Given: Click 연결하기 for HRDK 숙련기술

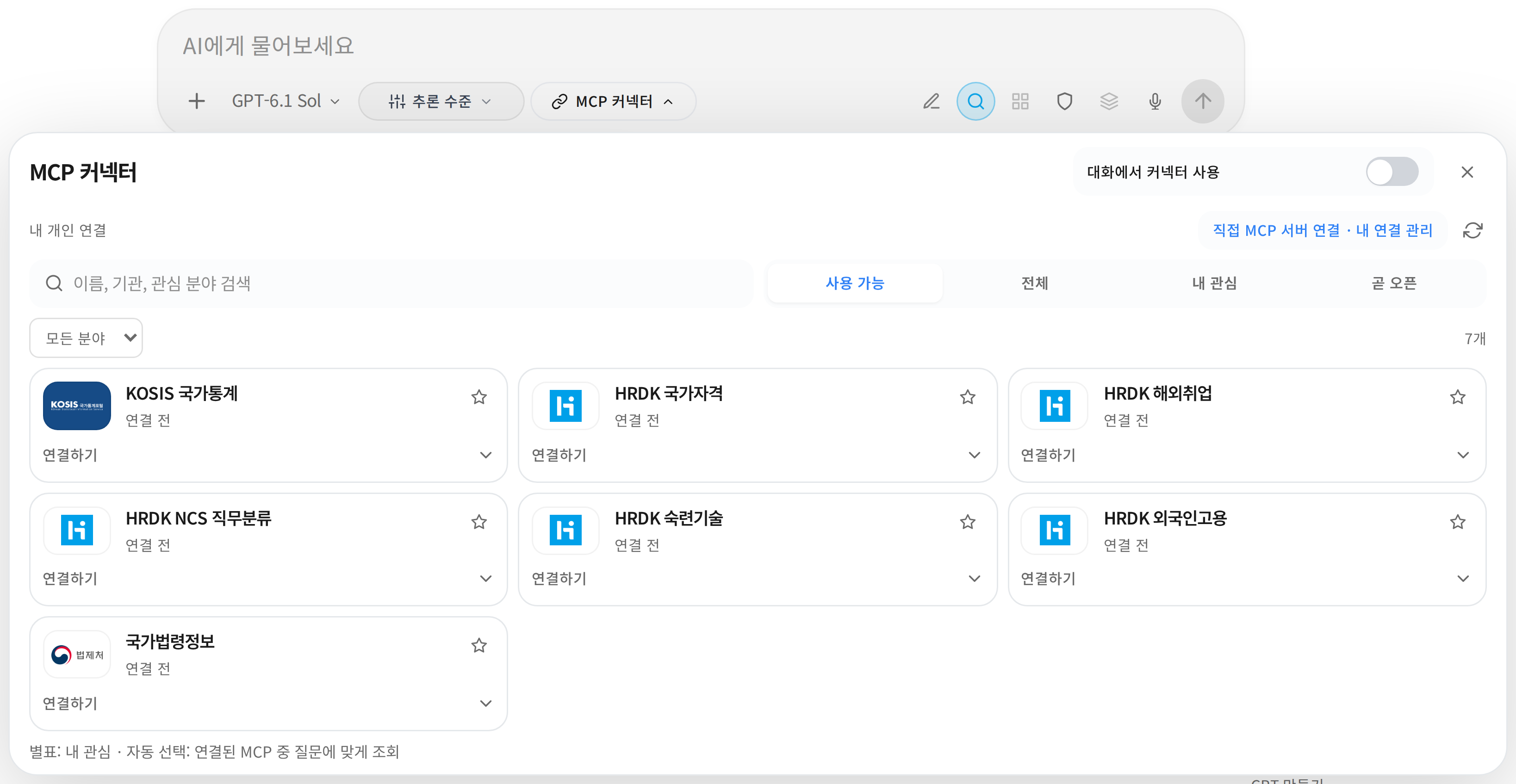Looking at the screenshot, I should 559,578.
